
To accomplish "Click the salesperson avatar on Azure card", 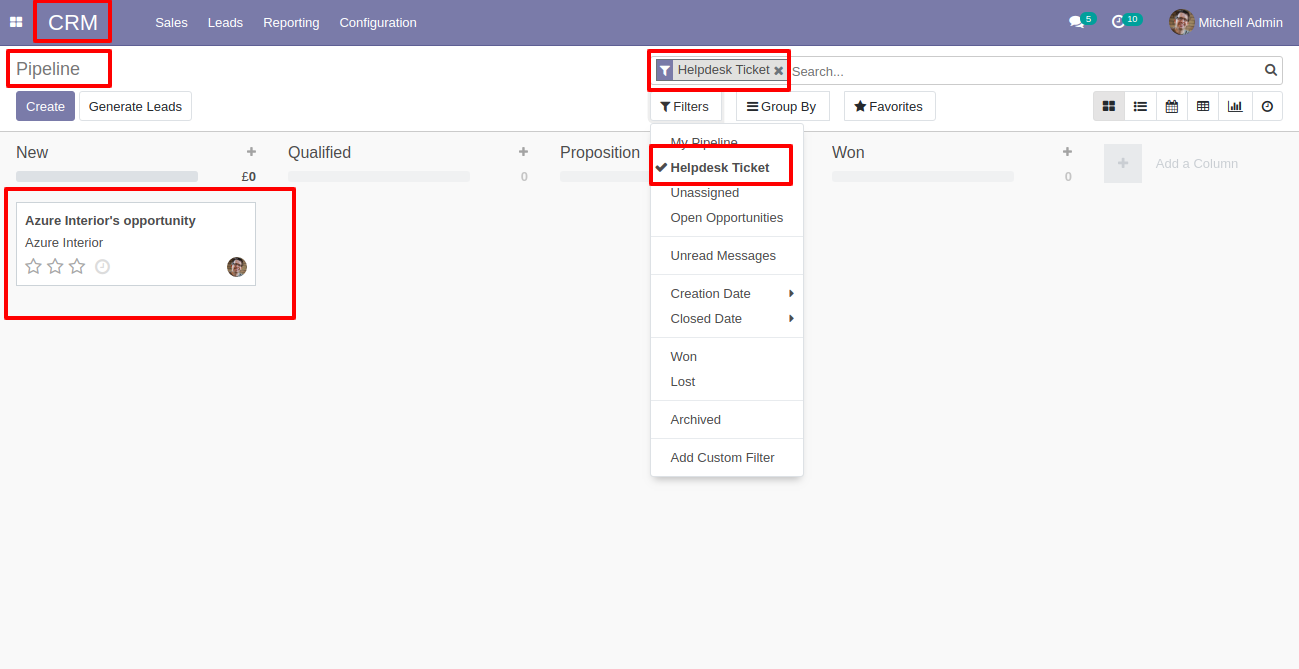I will click(x=237, y=267).
